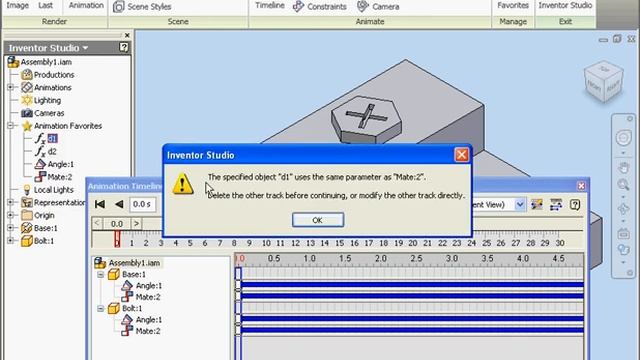Select Angle:1 under Bolt:1 in timeline
This screenshot has width=640, height=360.
149,320
